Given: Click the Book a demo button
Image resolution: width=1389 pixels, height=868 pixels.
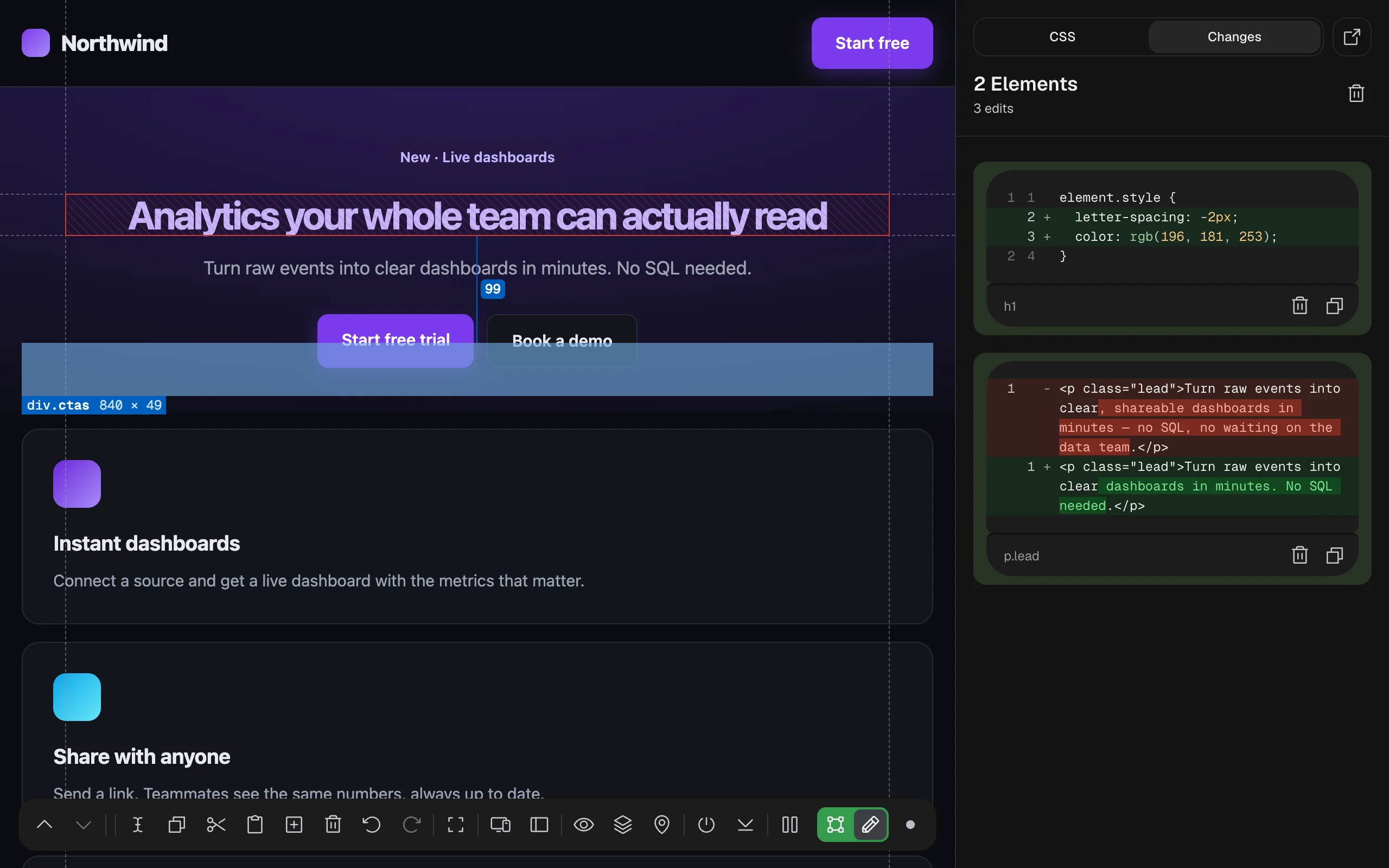Looking at the screenshot, I should (x=562, y=341).
